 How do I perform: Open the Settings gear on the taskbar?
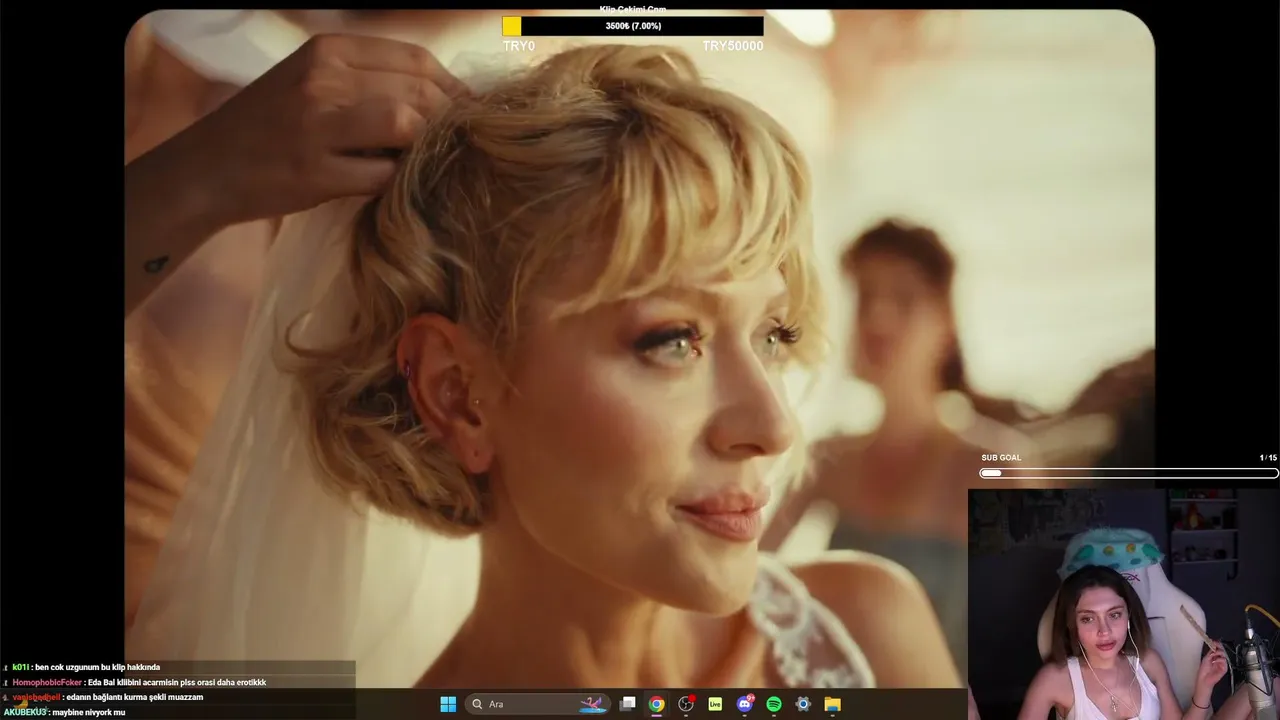tap(803, 704)
